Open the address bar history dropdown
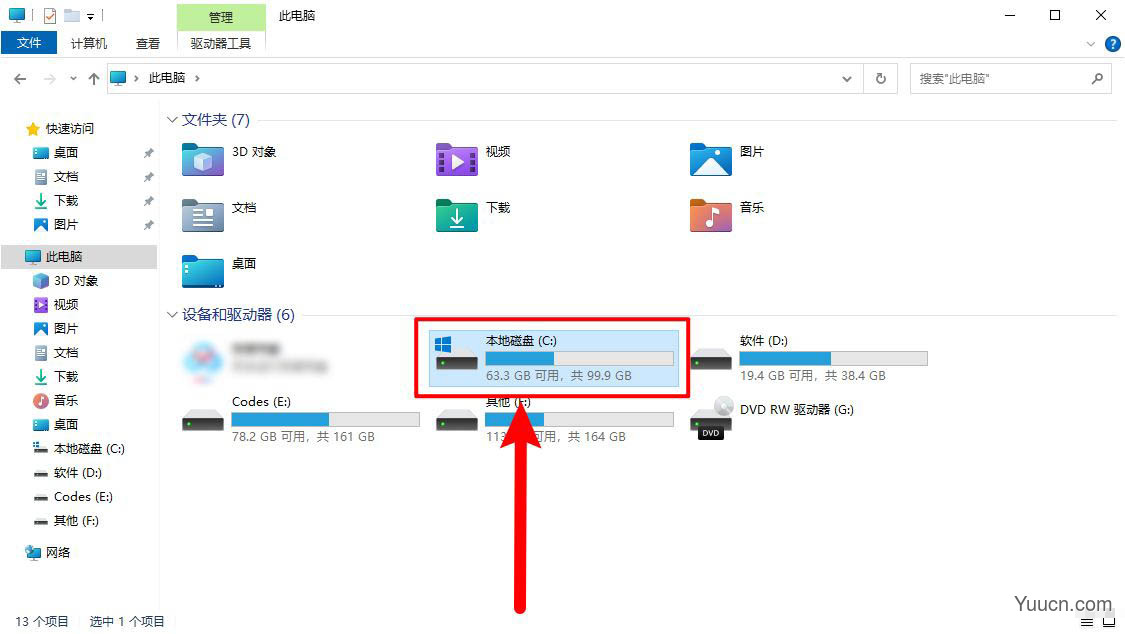 coord(847,79)
